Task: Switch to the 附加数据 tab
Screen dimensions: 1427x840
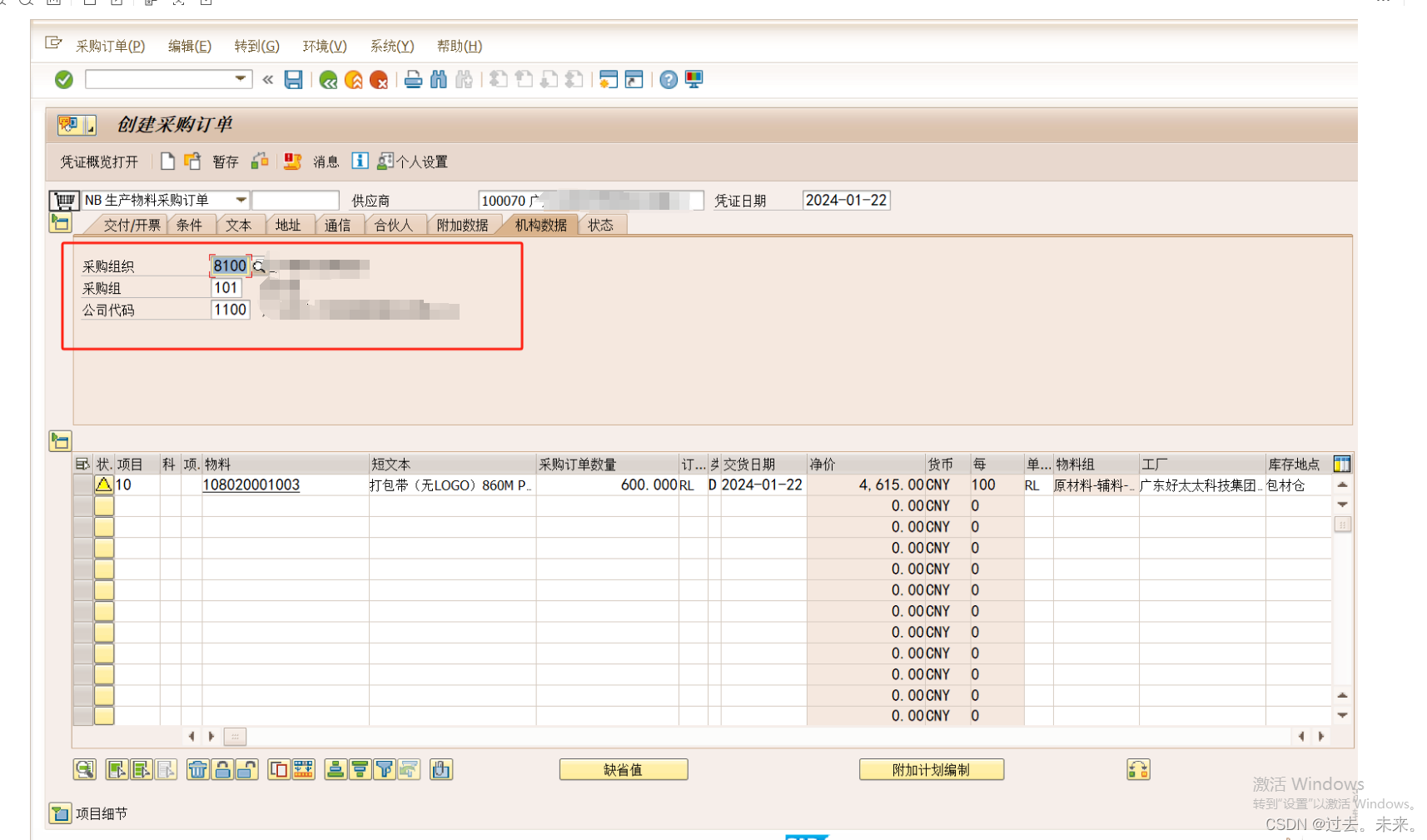Action: (x=463, y=226)
